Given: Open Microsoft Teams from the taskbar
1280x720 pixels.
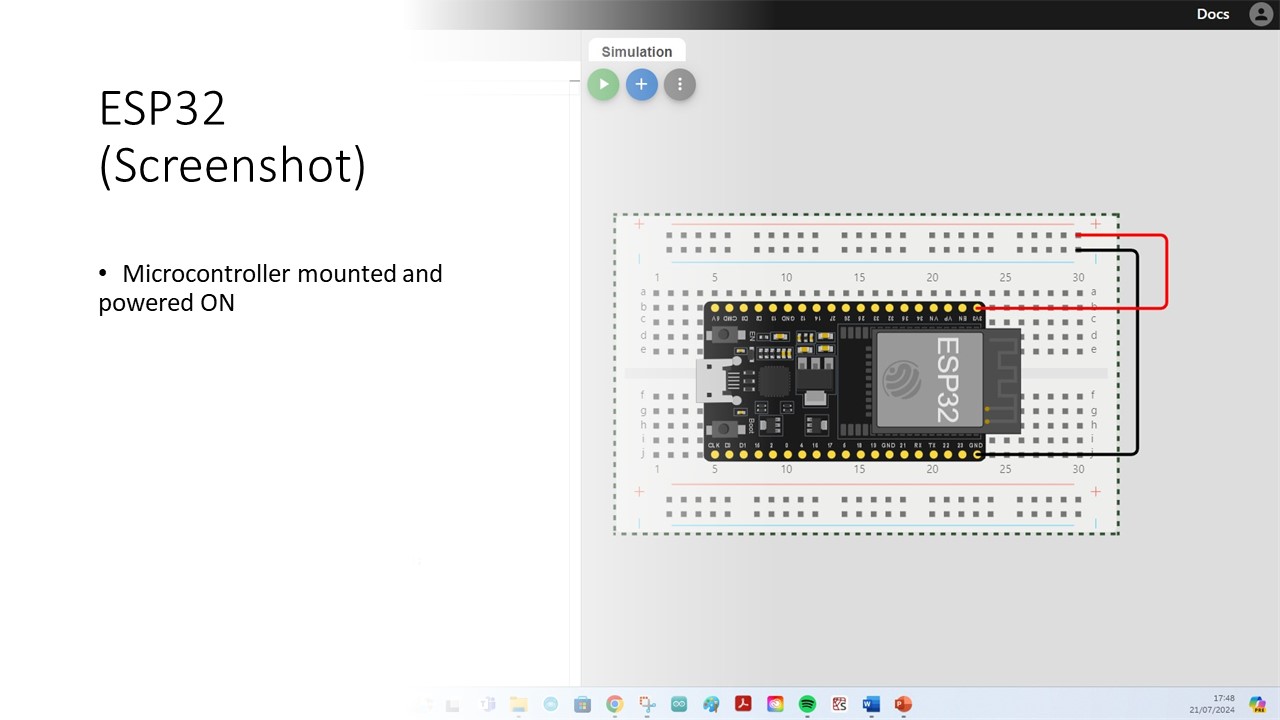Looking at the screenshot, I should [488, 704].
